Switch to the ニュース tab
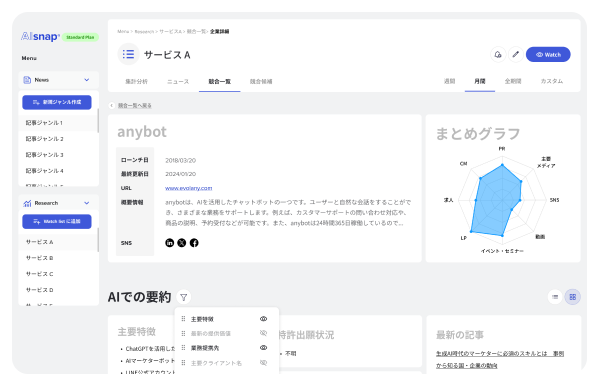The width and height of the screenshot is (599, 386). (178, 81)
